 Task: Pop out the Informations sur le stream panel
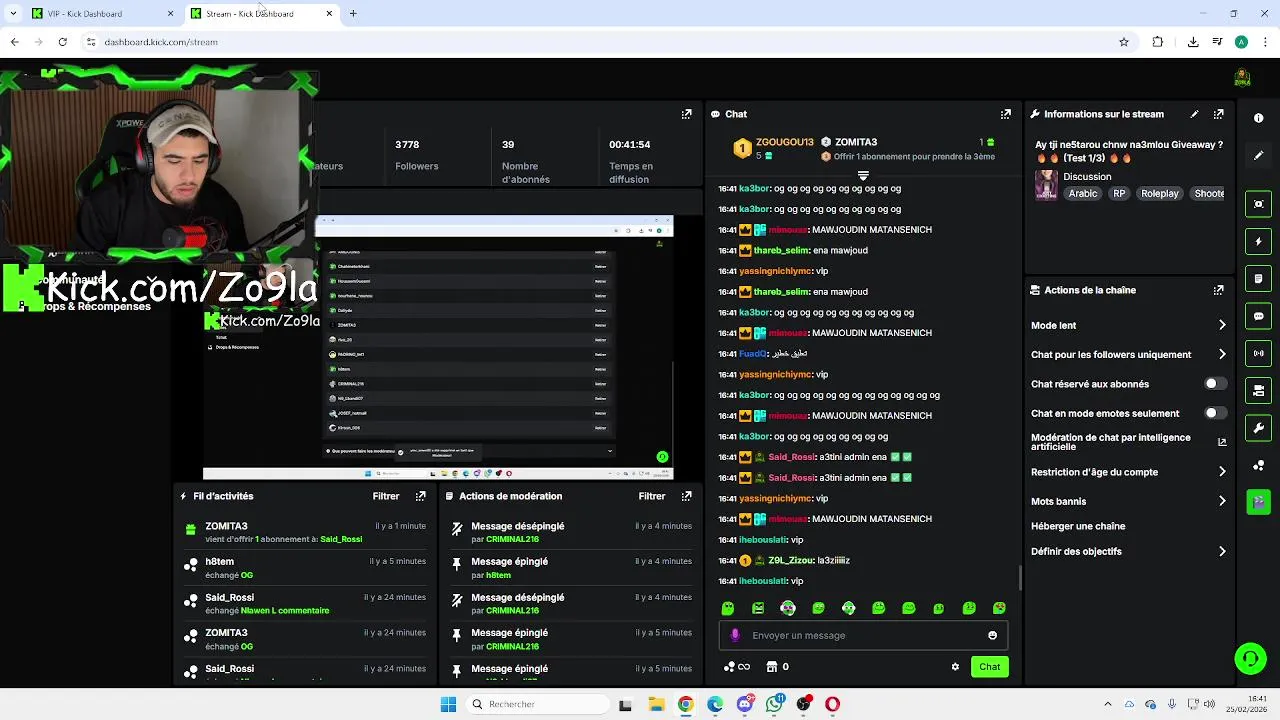(x=1218, y=114)
